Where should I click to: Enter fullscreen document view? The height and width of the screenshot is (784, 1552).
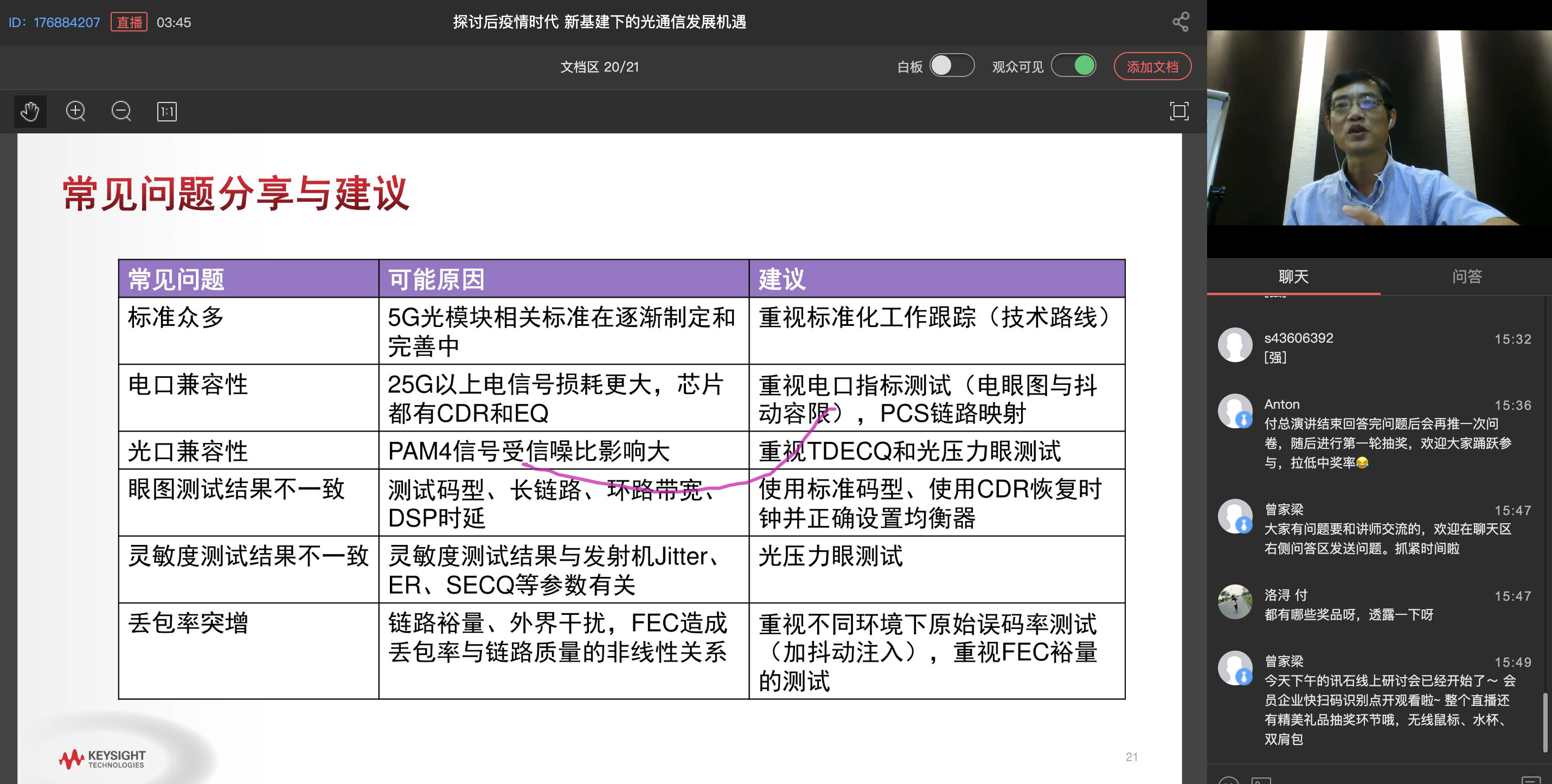click(x=1178, y=111)
